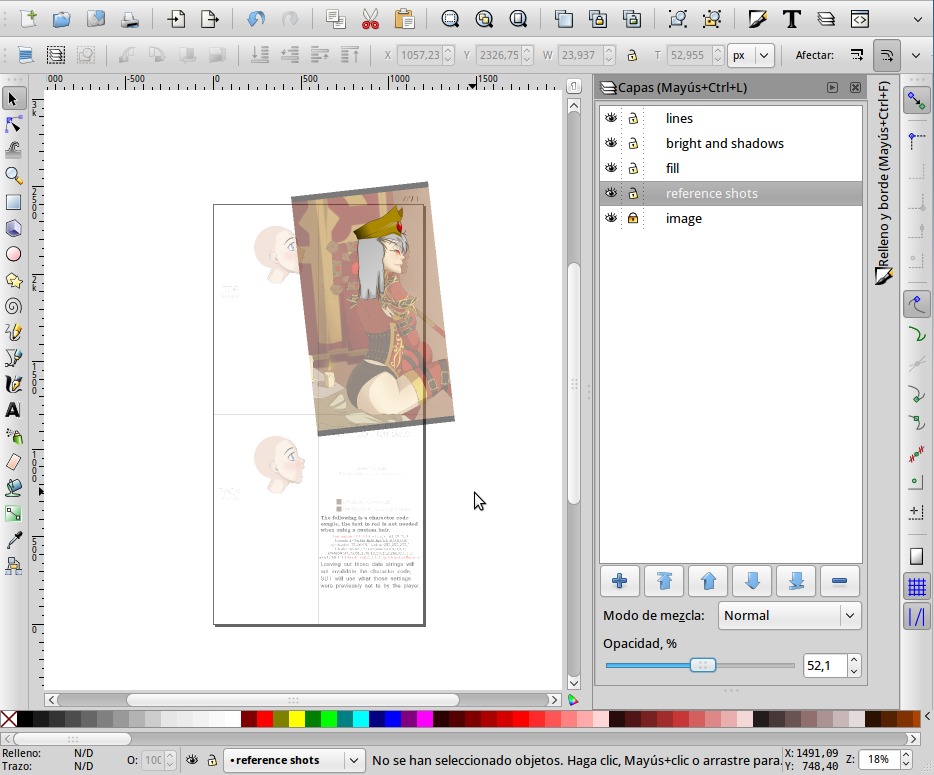Click the Cut scissors icon

tap(371, 19)
